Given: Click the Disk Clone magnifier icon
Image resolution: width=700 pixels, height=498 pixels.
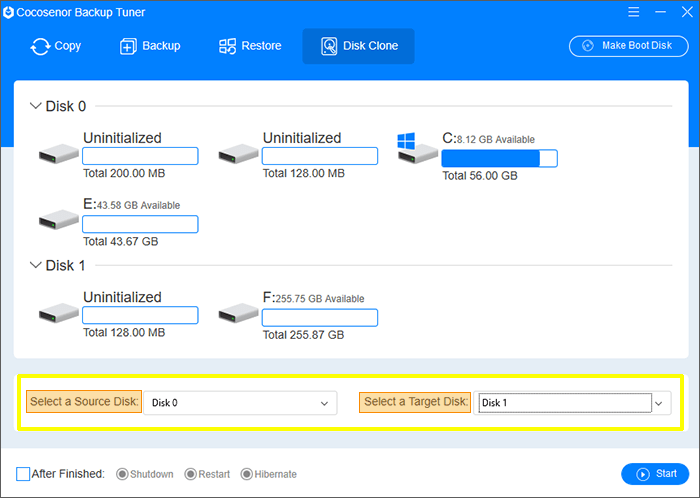Looking at the screenshot, I should [x=329, y=46].
